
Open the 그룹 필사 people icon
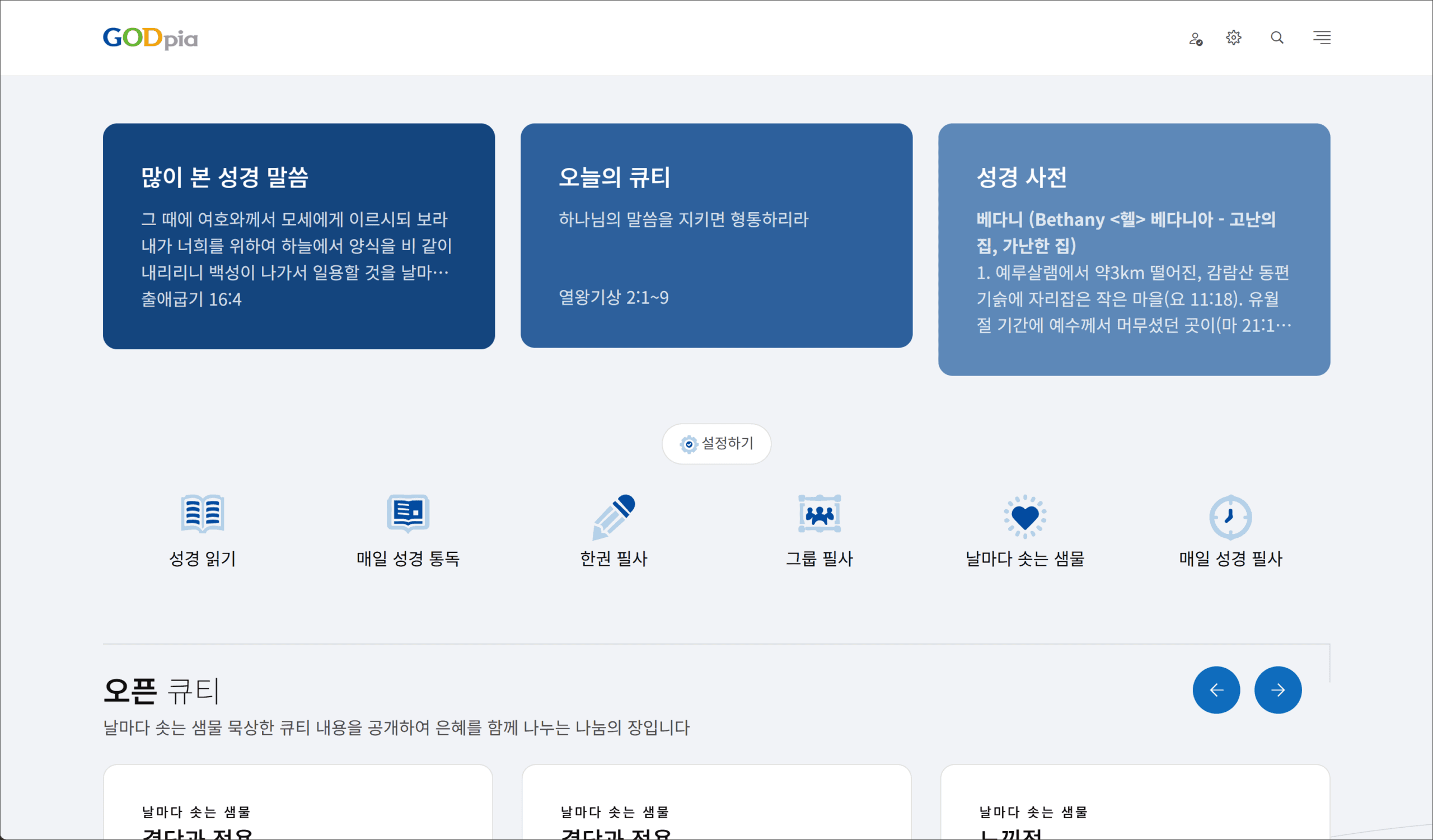pyautogui.click(x=819, y=513)
